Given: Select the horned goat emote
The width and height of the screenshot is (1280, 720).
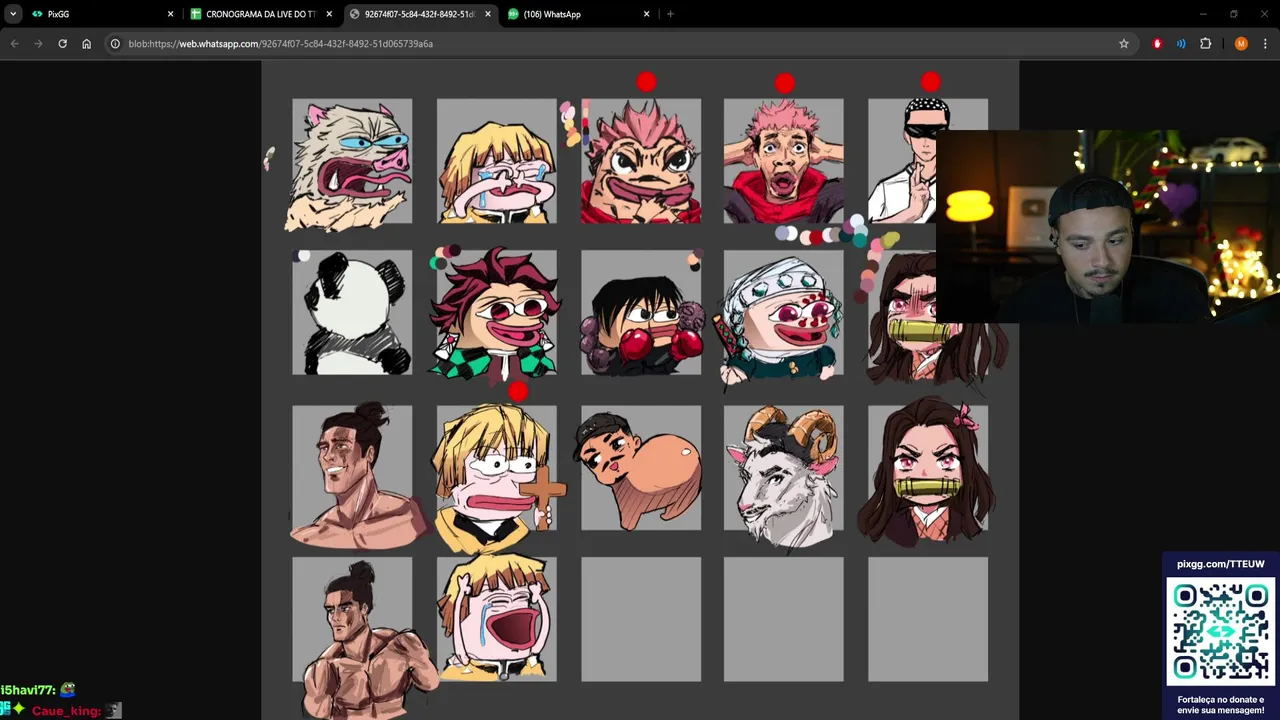Looking at the screenshot, I should (x=784, y=476).
